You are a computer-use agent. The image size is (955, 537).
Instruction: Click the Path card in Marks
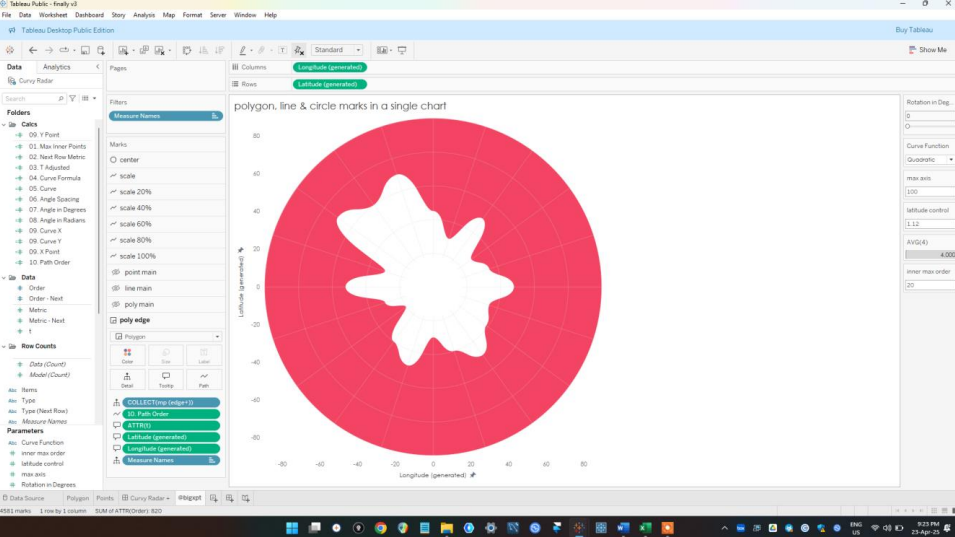coord(204,380)
